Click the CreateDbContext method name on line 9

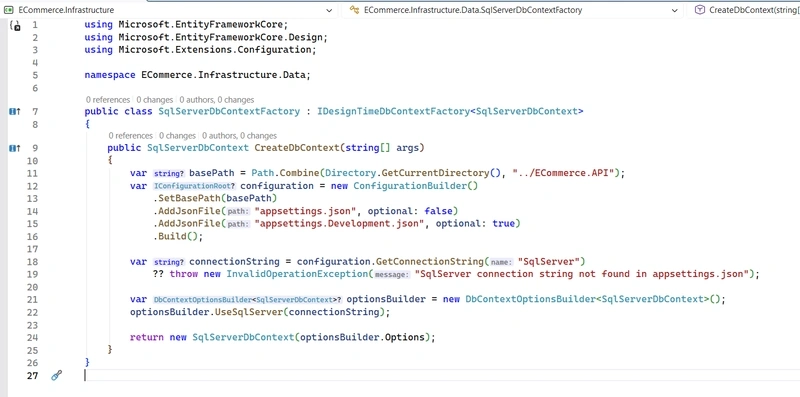[x=296, y=148]
